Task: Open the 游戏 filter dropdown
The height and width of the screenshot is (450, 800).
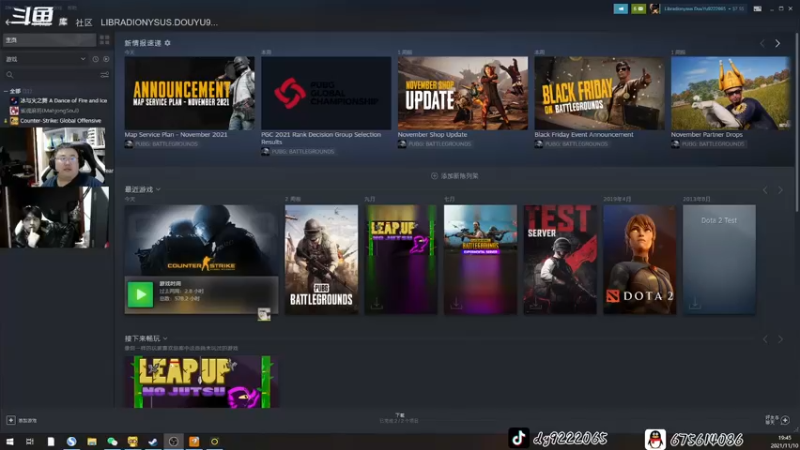Action: tap(45, 59)
